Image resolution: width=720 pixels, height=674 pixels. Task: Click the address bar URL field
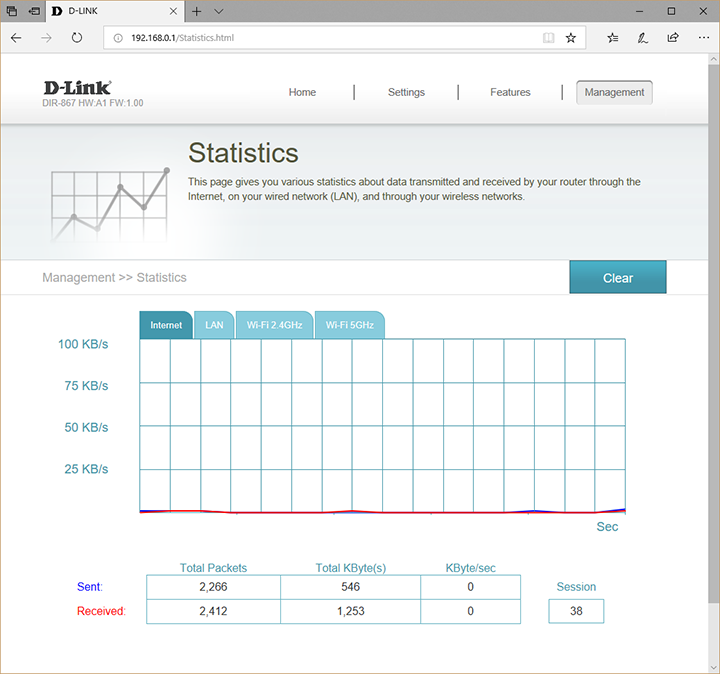pos(330,38)
